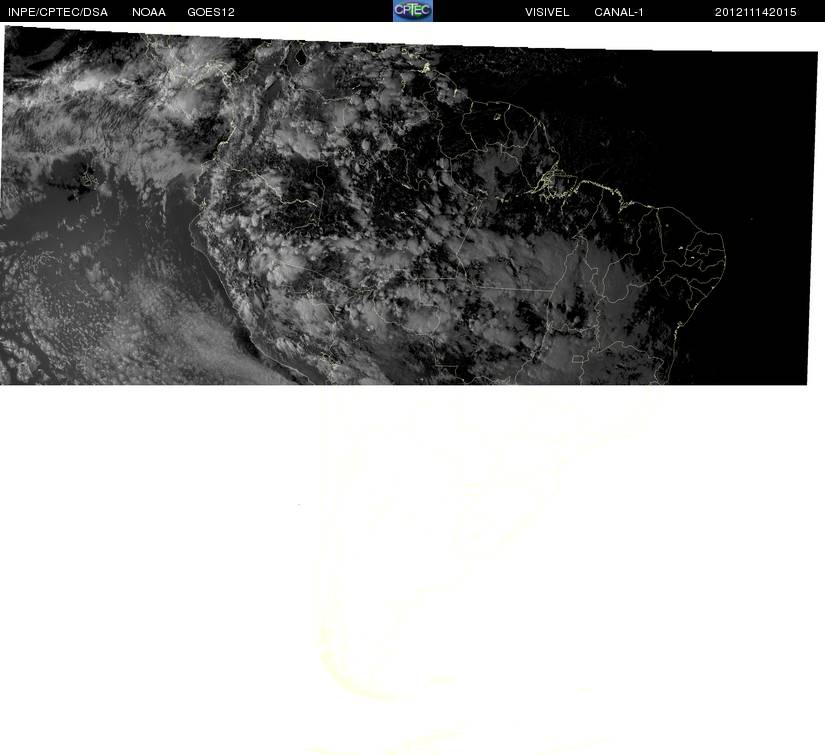The height and width of the screenshot is (755, 825).
Task: Click the GOES12 satellite image of South America
Action: (x=409, y=205)
